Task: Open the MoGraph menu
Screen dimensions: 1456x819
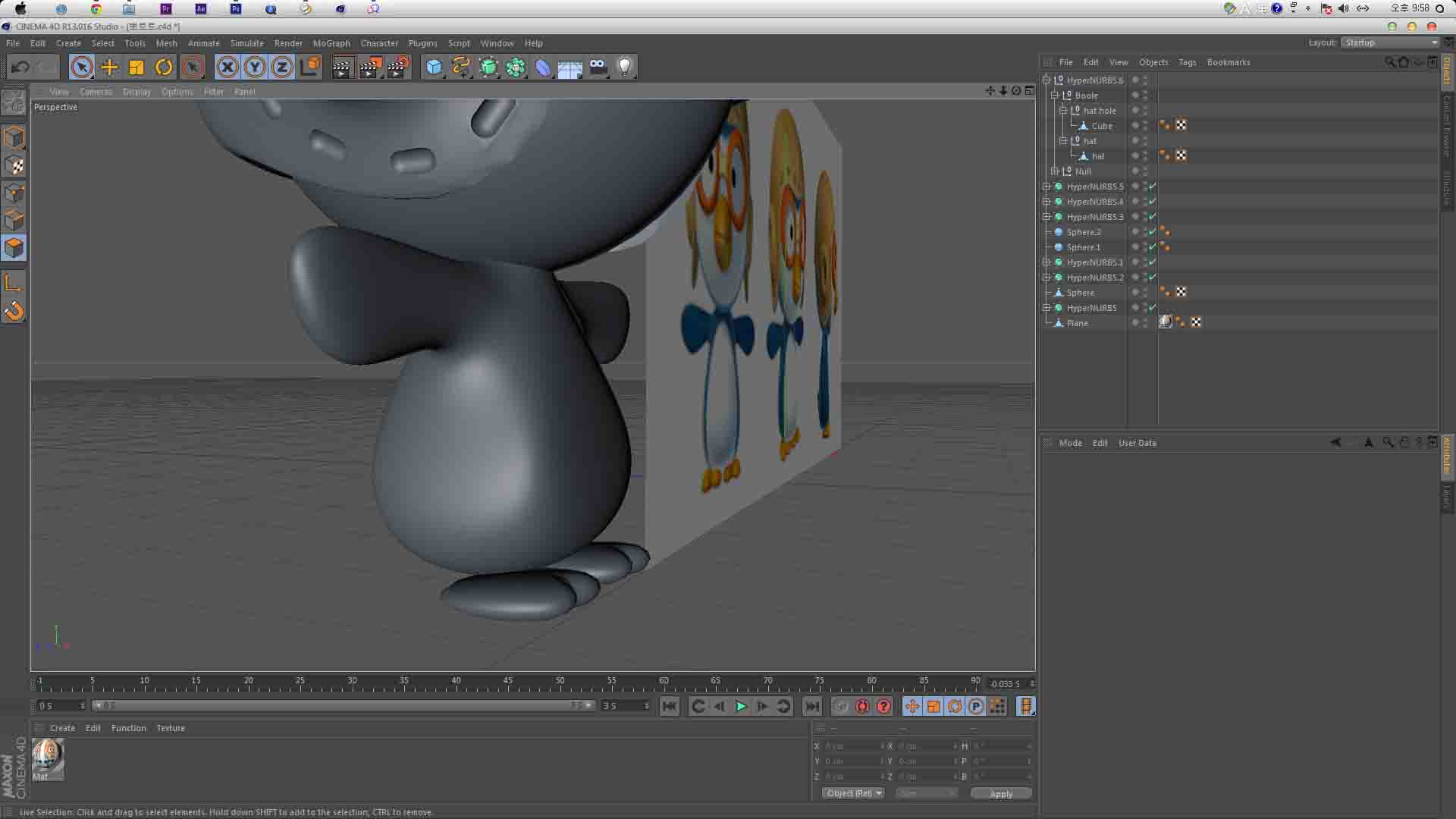Action: pos(331,43)
